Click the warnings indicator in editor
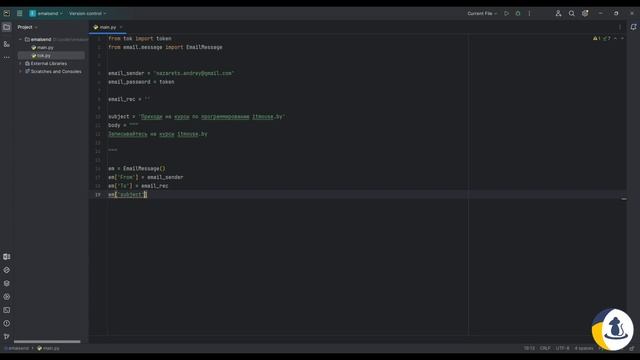Image resolution: width=640 pixels, height=360 pixels. (x=596, y=38)
